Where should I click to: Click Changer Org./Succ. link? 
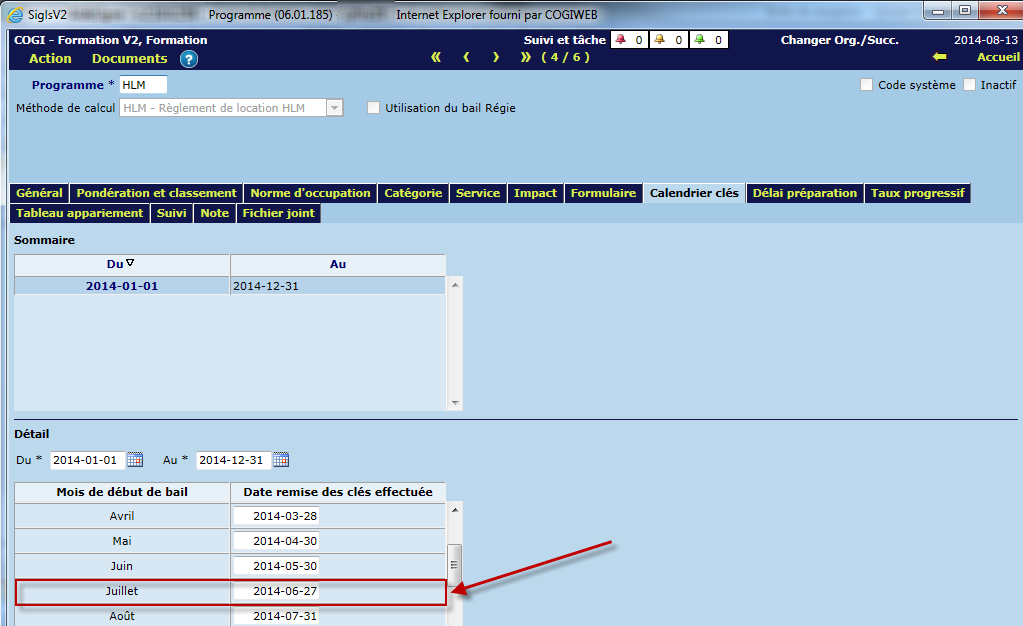[x=839, y=40]
